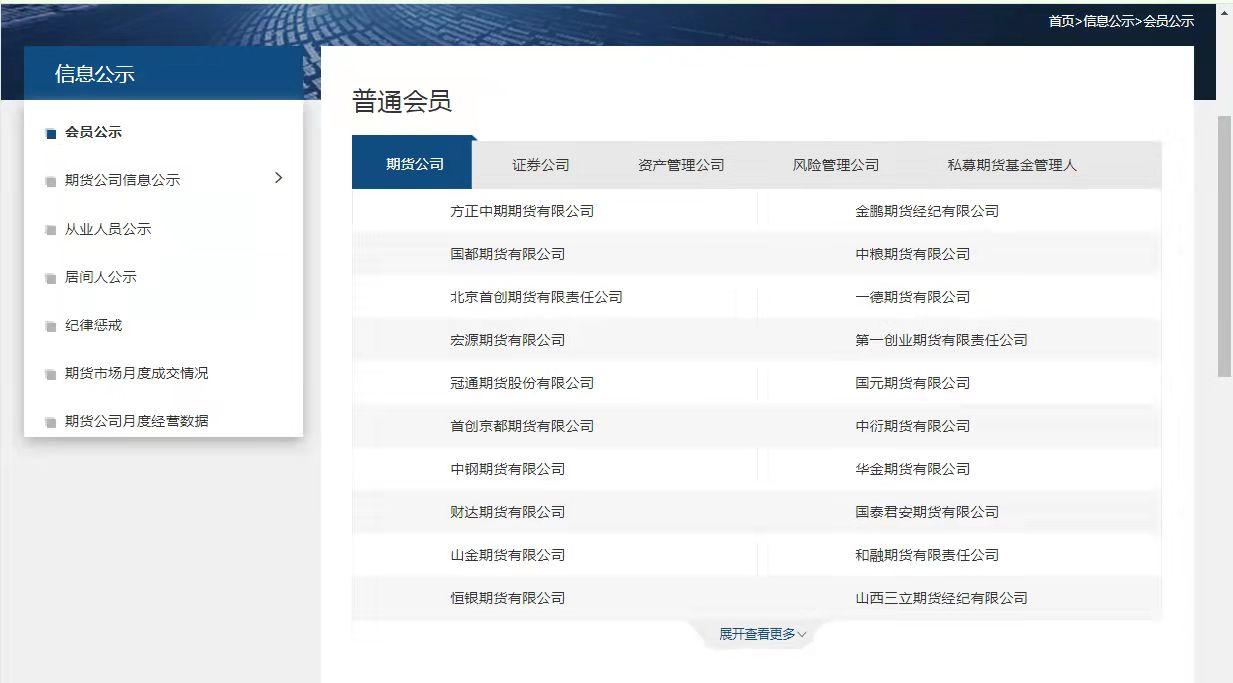Expand the list via 展开查看更多

[762, 634]
